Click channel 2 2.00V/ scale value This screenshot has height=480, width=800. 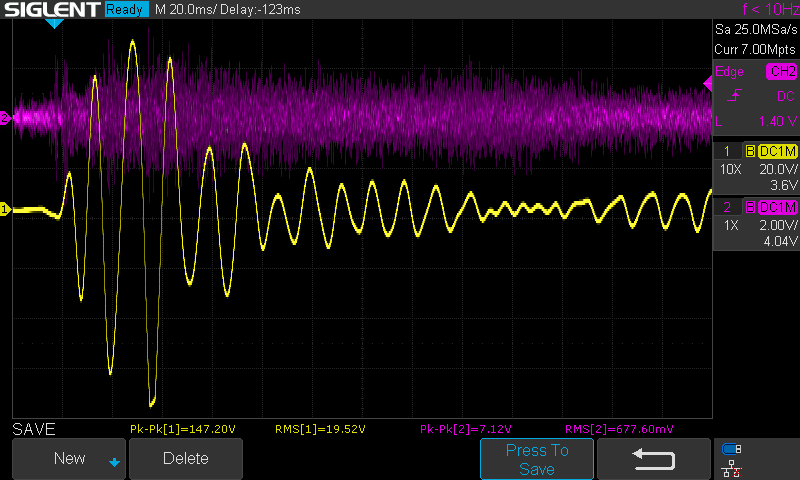tap(778, 225)
